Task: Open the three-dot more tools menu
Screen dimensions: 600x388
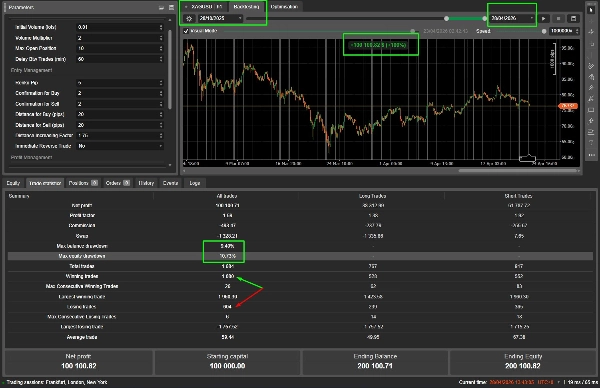Action: pos(591,155)
